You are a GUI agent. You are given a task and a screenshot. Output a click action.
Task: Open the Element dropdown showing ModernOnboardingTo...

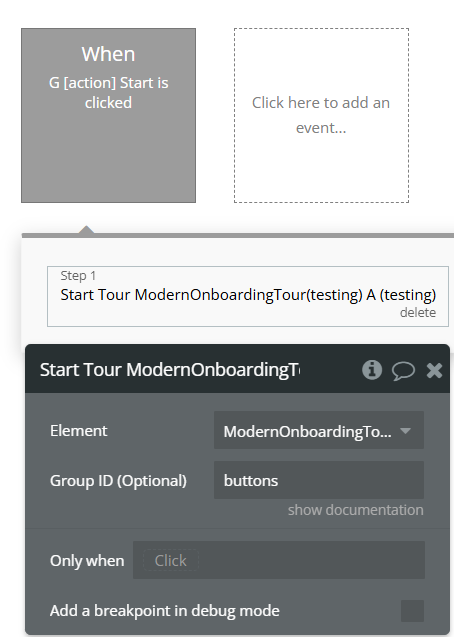click(319, 430)
